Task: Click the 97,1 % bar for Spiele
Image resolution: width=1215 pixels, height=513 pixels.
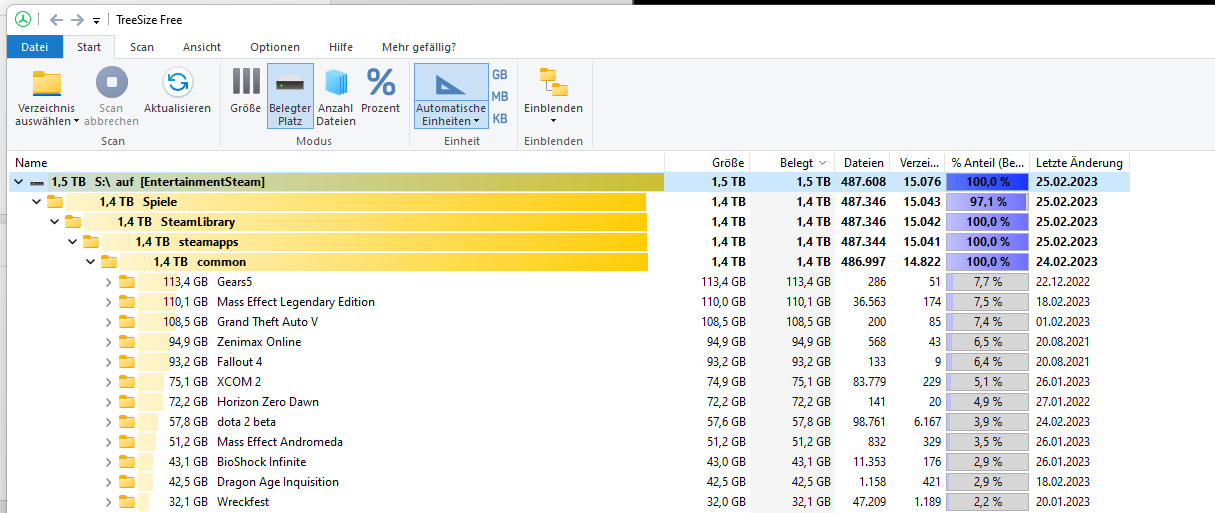Action: tap(987, 202)
